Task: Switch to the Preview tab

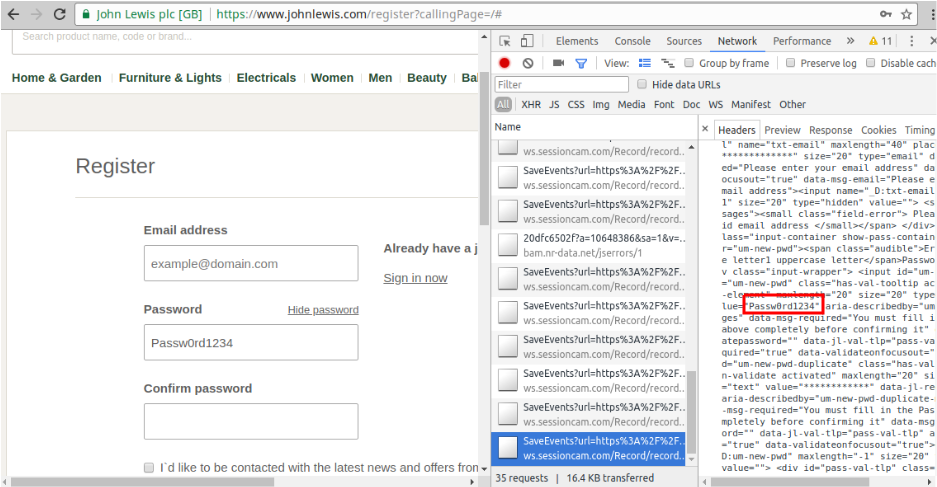Action: tap(782, 130)
